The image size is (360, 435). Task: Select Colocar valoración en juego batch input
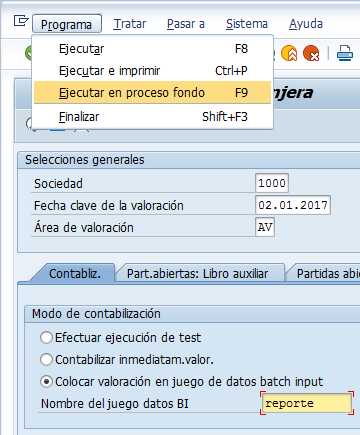46,382
